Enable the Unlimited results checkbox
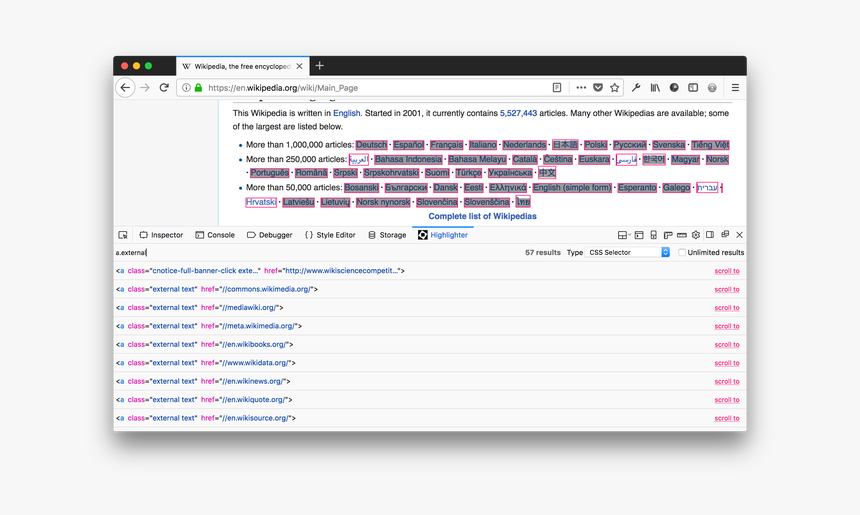This screenshot has height=515, width=860. coord(682,252)
